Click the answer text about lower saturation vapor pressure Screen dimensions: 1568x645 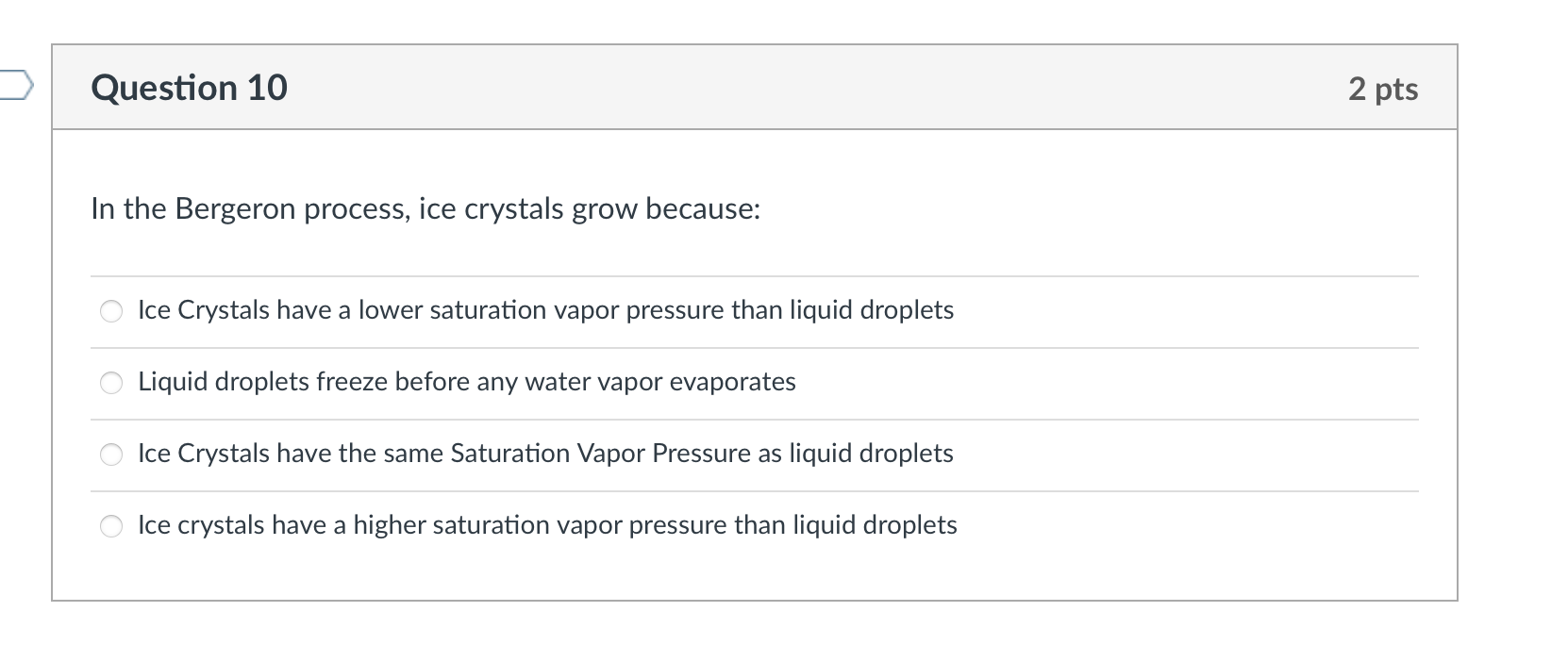coord(545,310)
